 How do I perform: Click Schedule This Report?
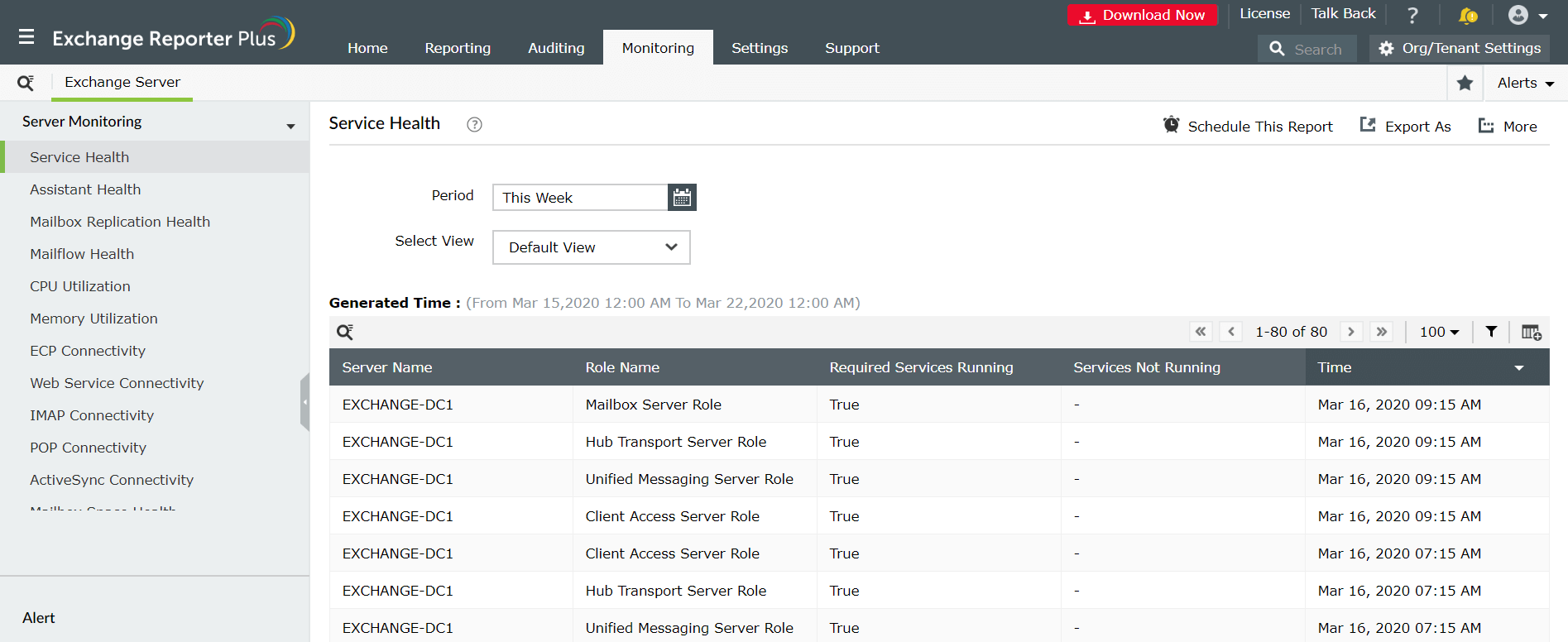point(1248,126)
